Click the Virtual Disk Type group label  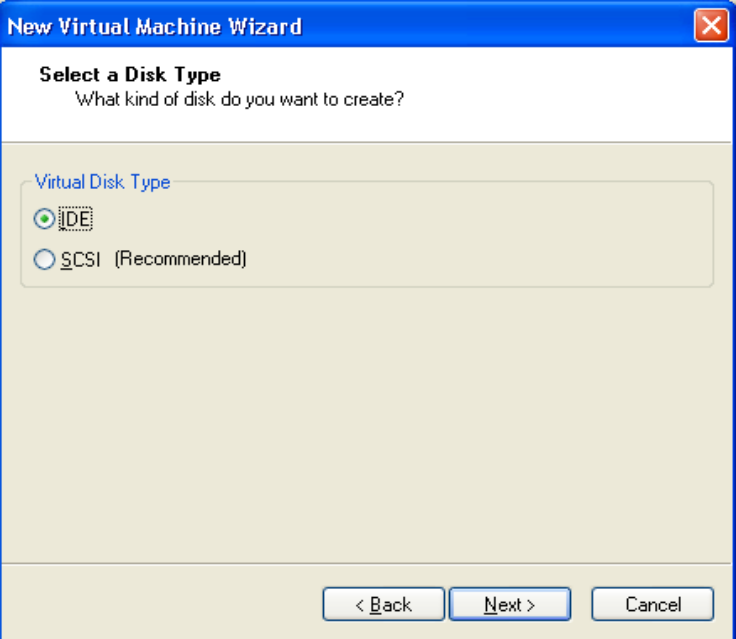102,182
